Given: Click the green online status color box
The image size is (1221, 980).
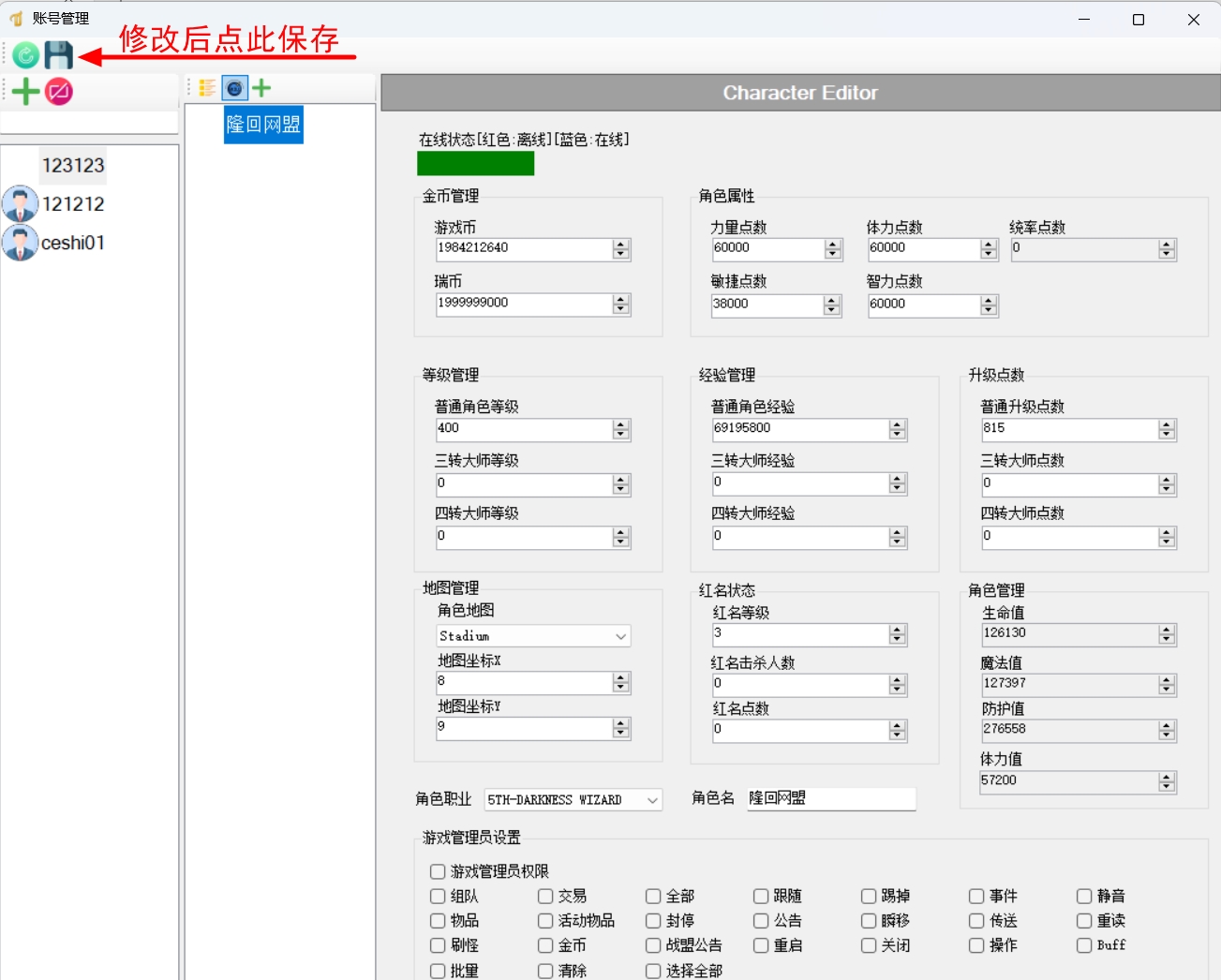Looking at the screenshot, I should (x=475, y=164).
